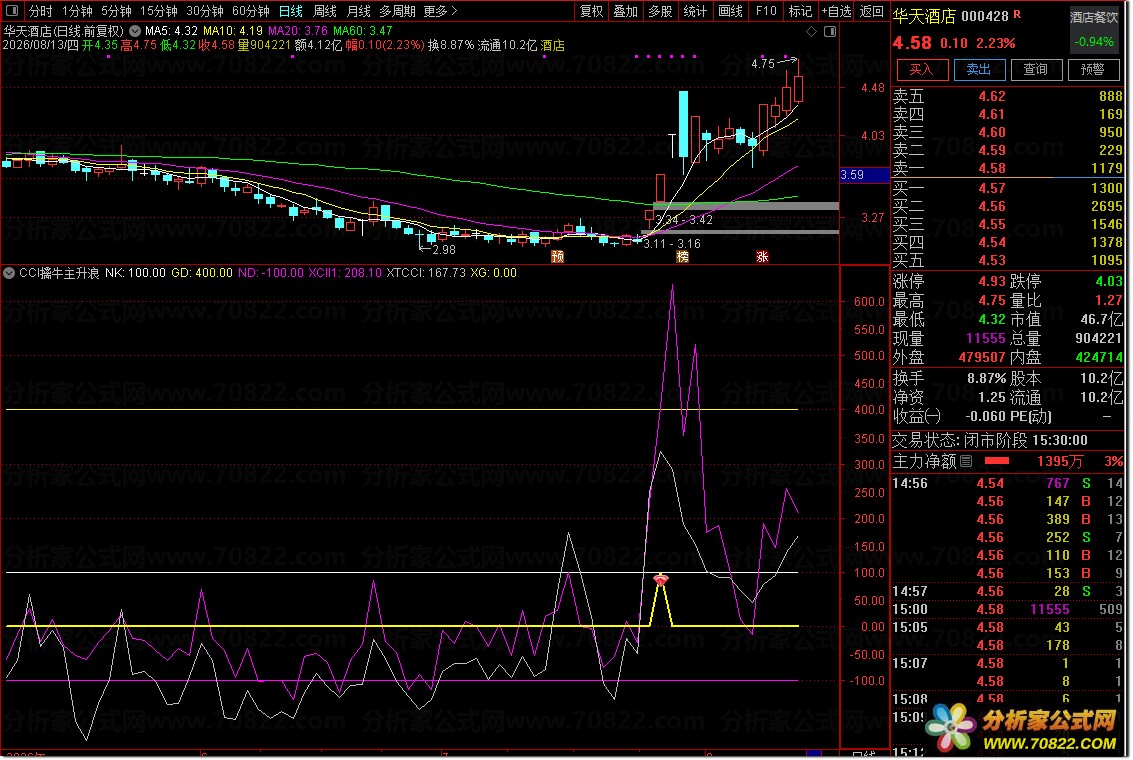Image resolution: width=1133 pixels, height=760 pixels.
Task: Open the 酒店餐饮 sector box
Action: click(1094, 29)
